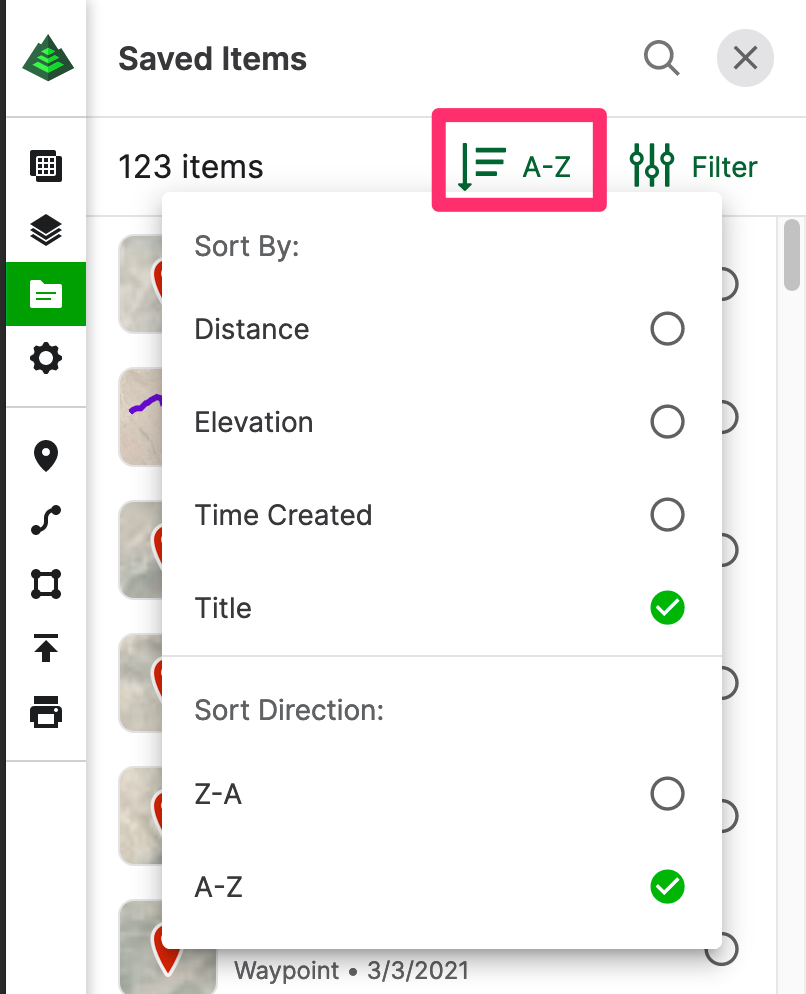
Task: Open the map layers stack icon
Action: pos(46,230)
